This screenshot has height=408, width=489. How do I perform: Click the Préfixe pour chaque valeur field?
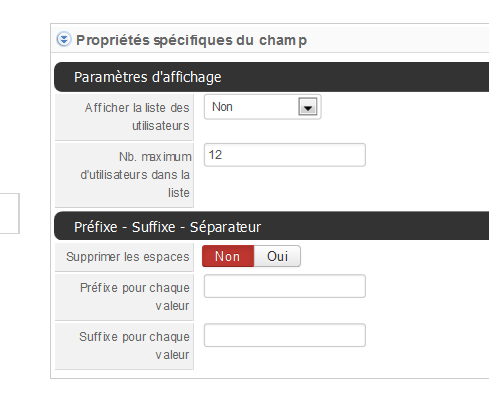click(285, 286)
